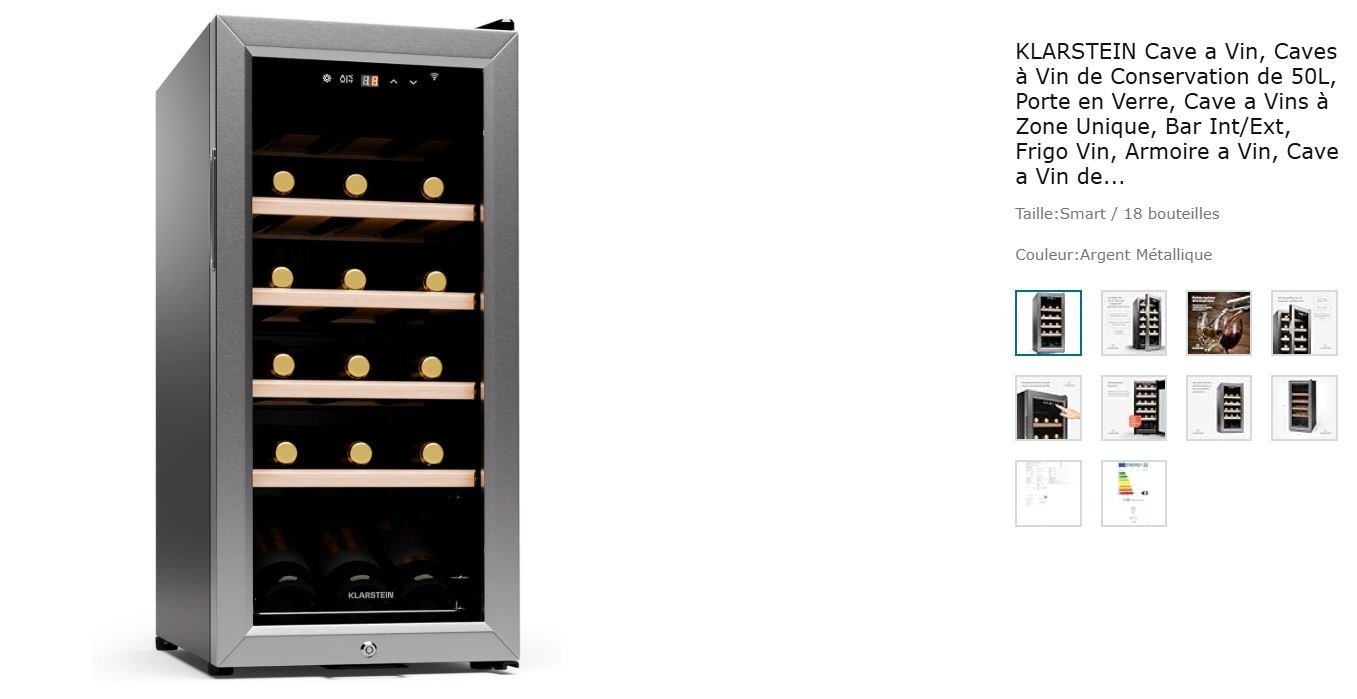Open the product data sheet thumbnail
Viewport: 1357px width, 699px height.
pyautogui.click(x=1048, y=493)
